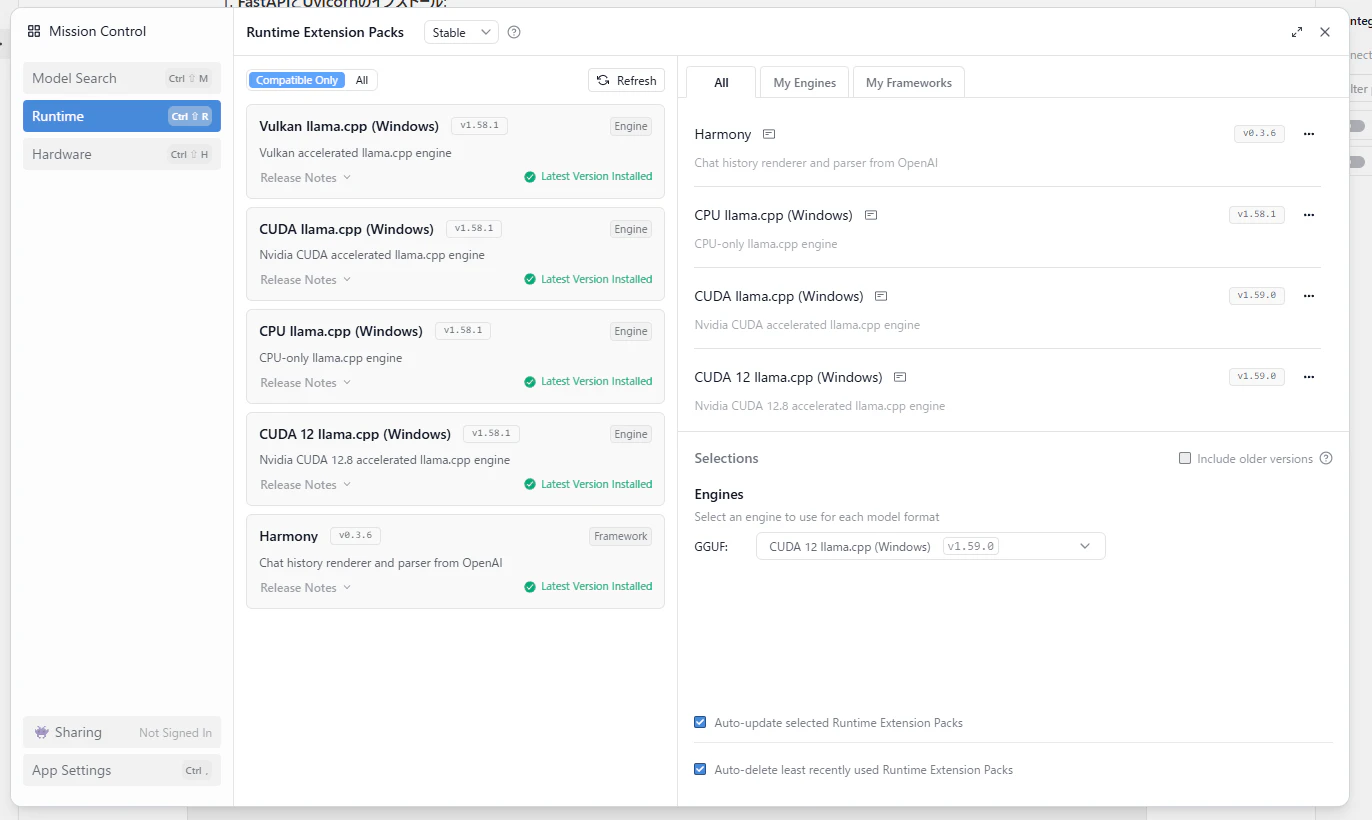Toggle Include older versions checkbox
1372x820 pixels.
coord(1185,458)
